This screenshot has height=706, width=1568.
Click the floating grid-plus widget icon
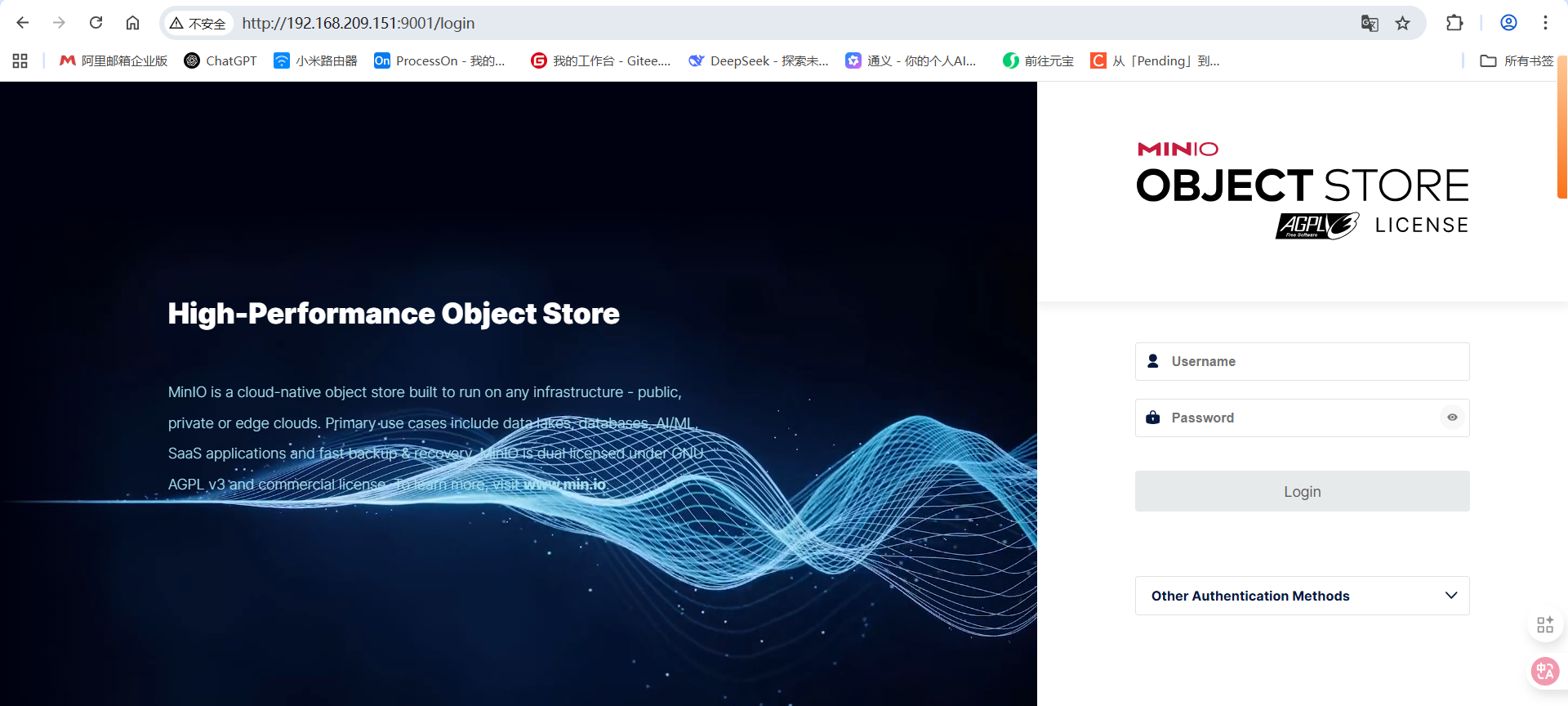pyautogui.click(x=1545, y=624)
